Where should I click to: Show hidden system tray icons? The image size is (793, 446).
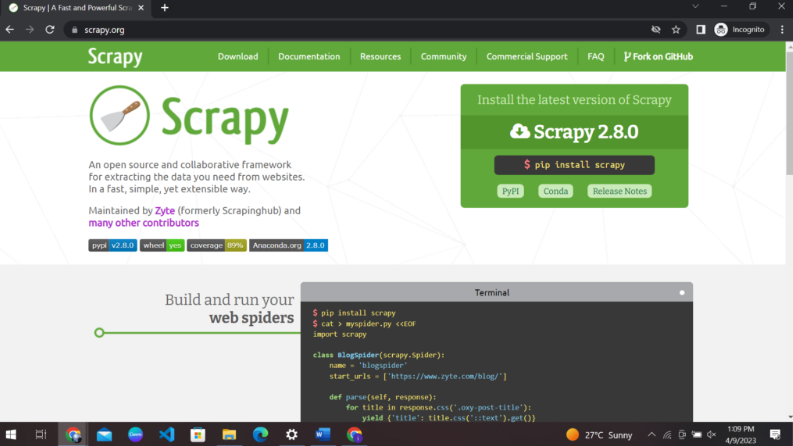point(652,435)
